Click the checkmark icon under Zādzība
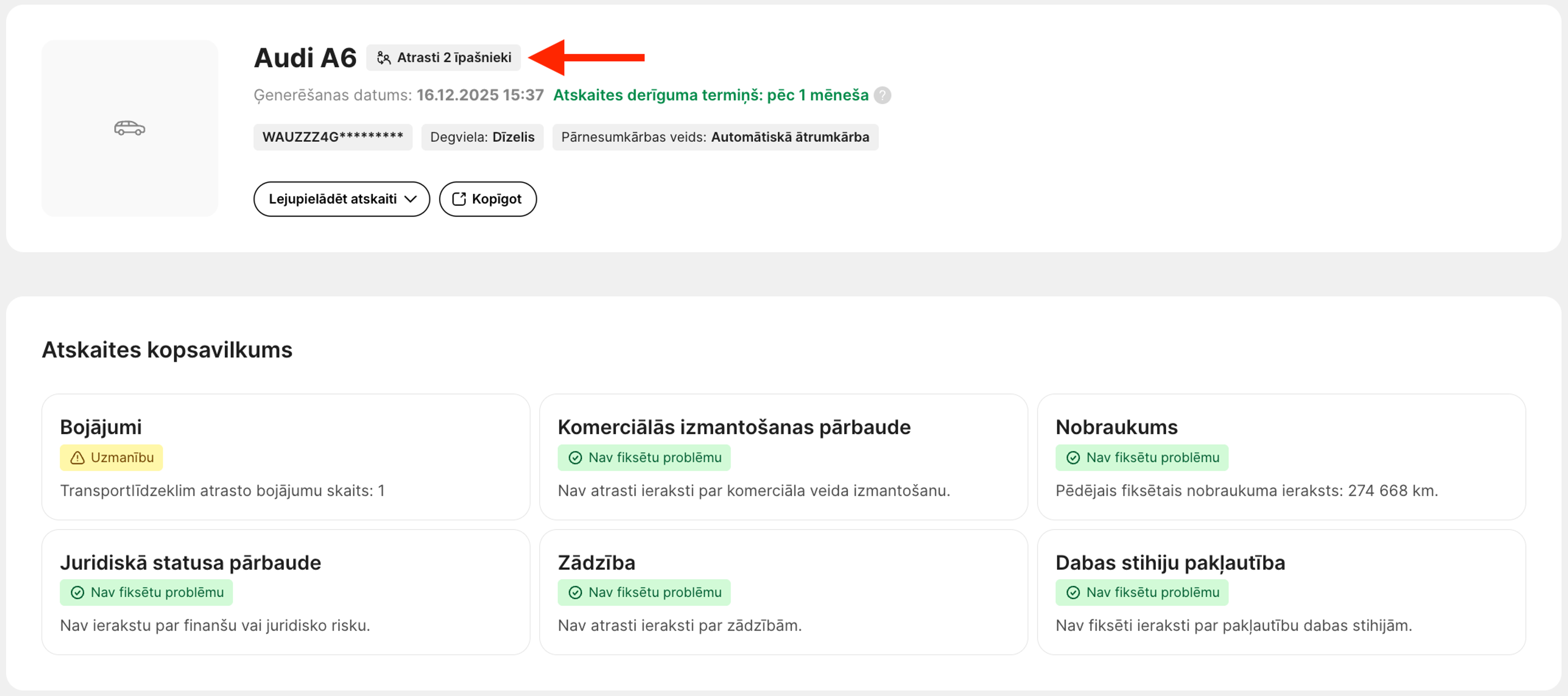The width and height of the screenshot is (1568, 696). pos(575,593)
